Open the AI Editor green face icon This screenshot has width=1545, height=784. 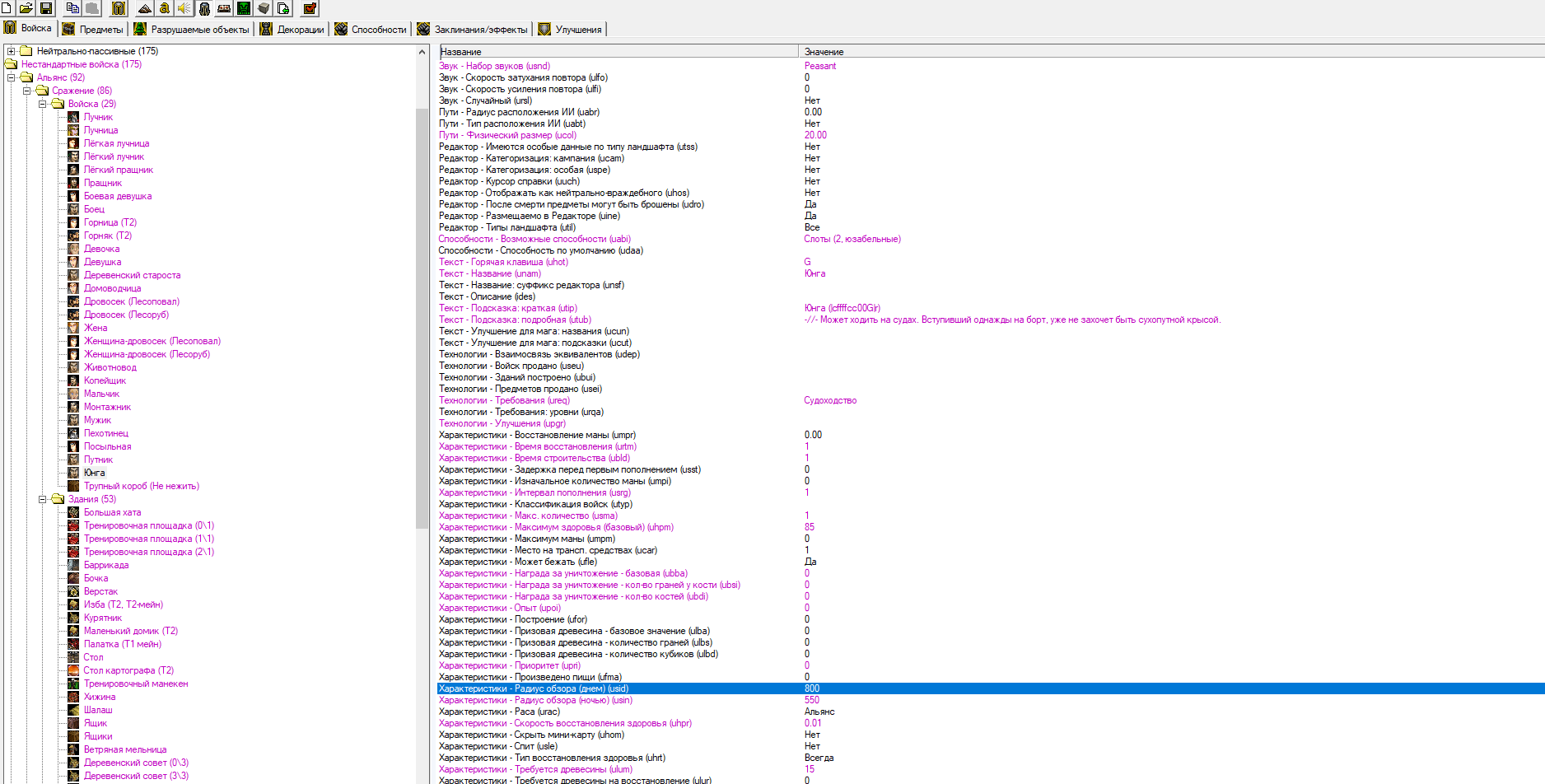[x=244, y=8]
